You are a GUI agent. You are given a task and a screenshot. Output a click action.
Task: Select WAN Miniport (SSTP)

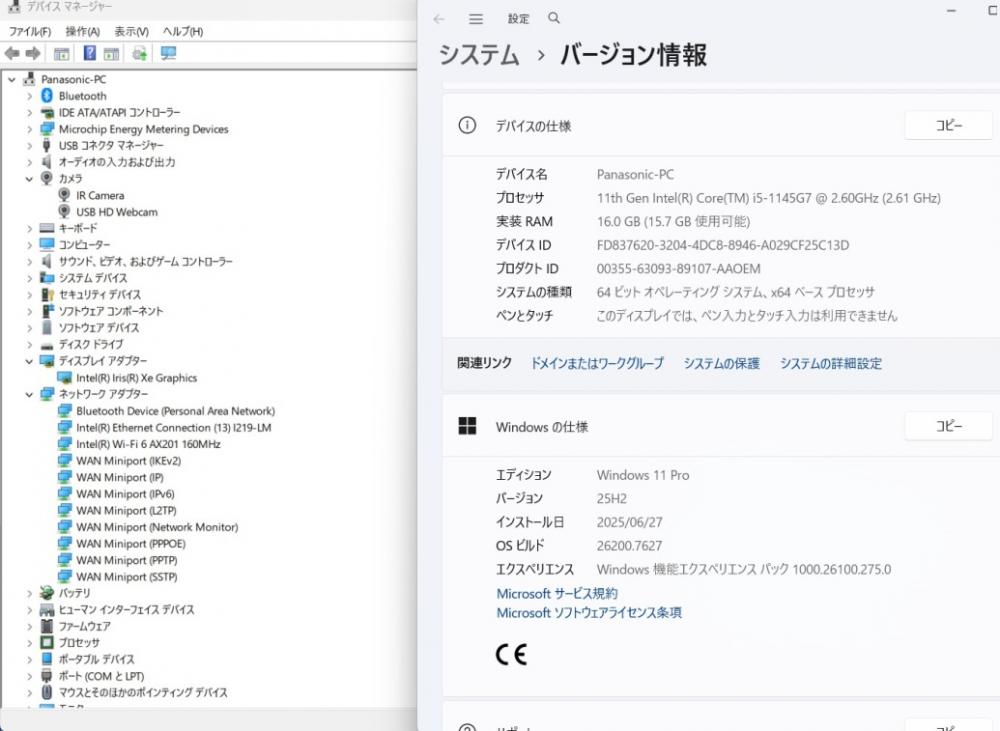tap(126, 577)
